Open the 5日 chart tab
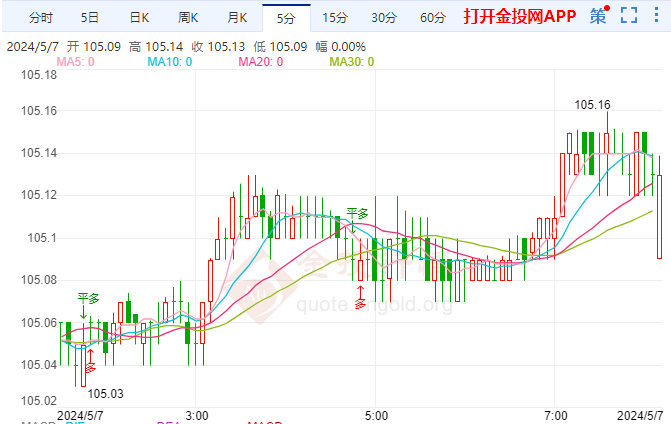This screenshot has width=671, height=424. 89,18
